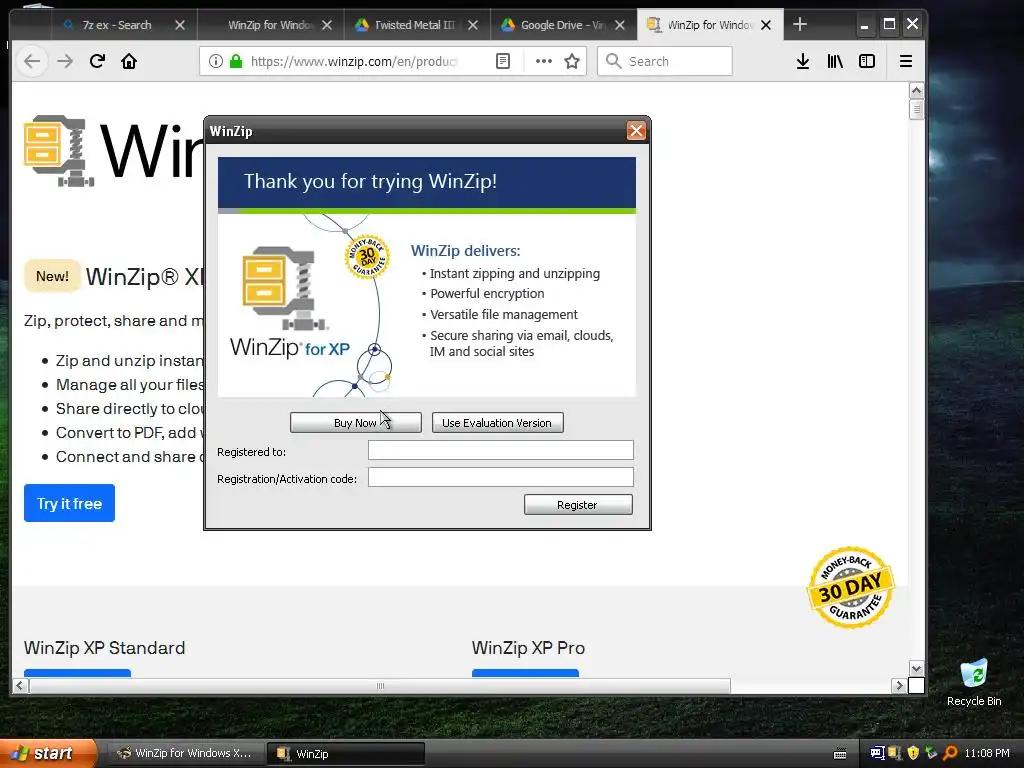Close the Twisted Metal III tab
This screenshot has height=768, width=1024.
(473, 25)
